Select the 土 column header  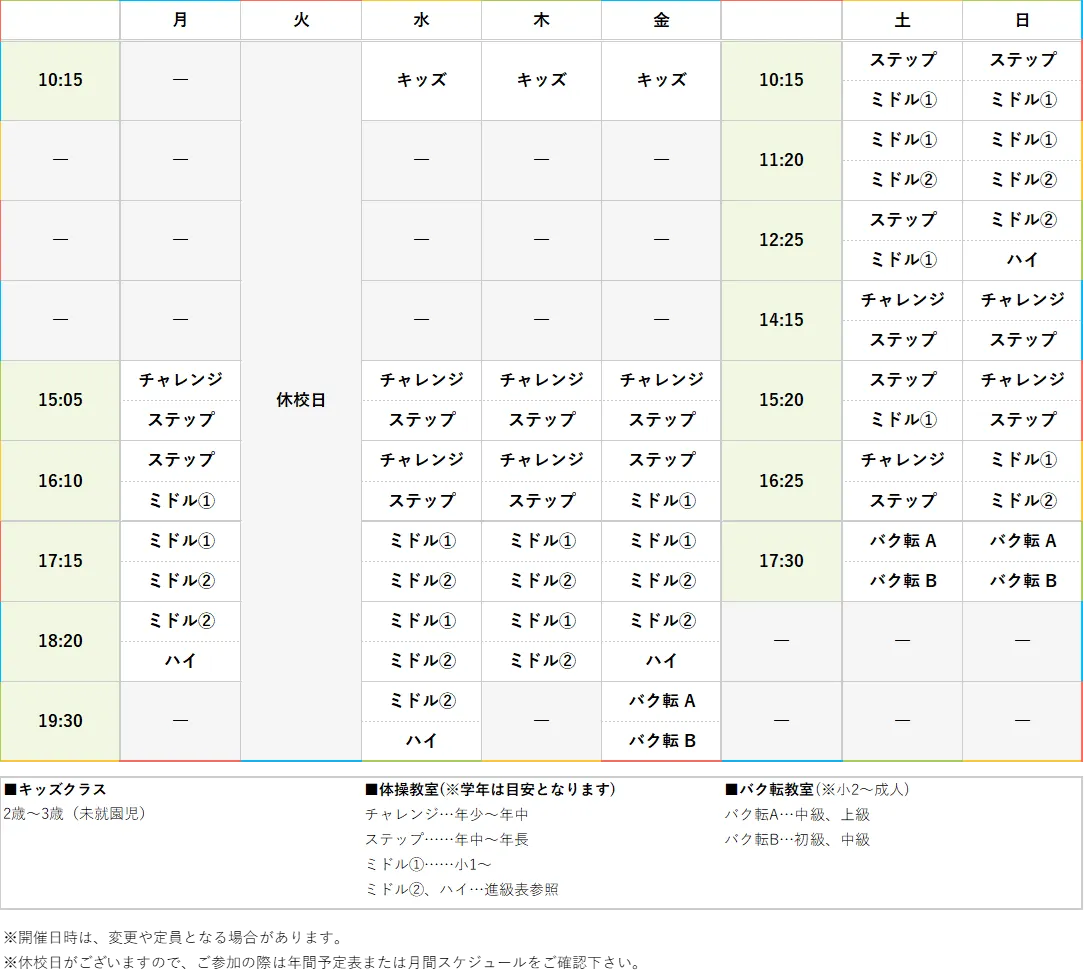[901, 20]
